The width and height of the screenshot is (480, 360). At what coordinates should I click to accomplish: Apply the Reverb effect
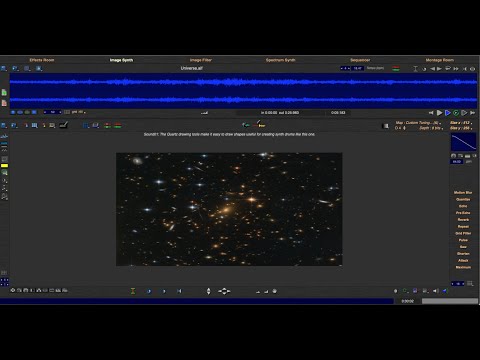coord(463,220)
